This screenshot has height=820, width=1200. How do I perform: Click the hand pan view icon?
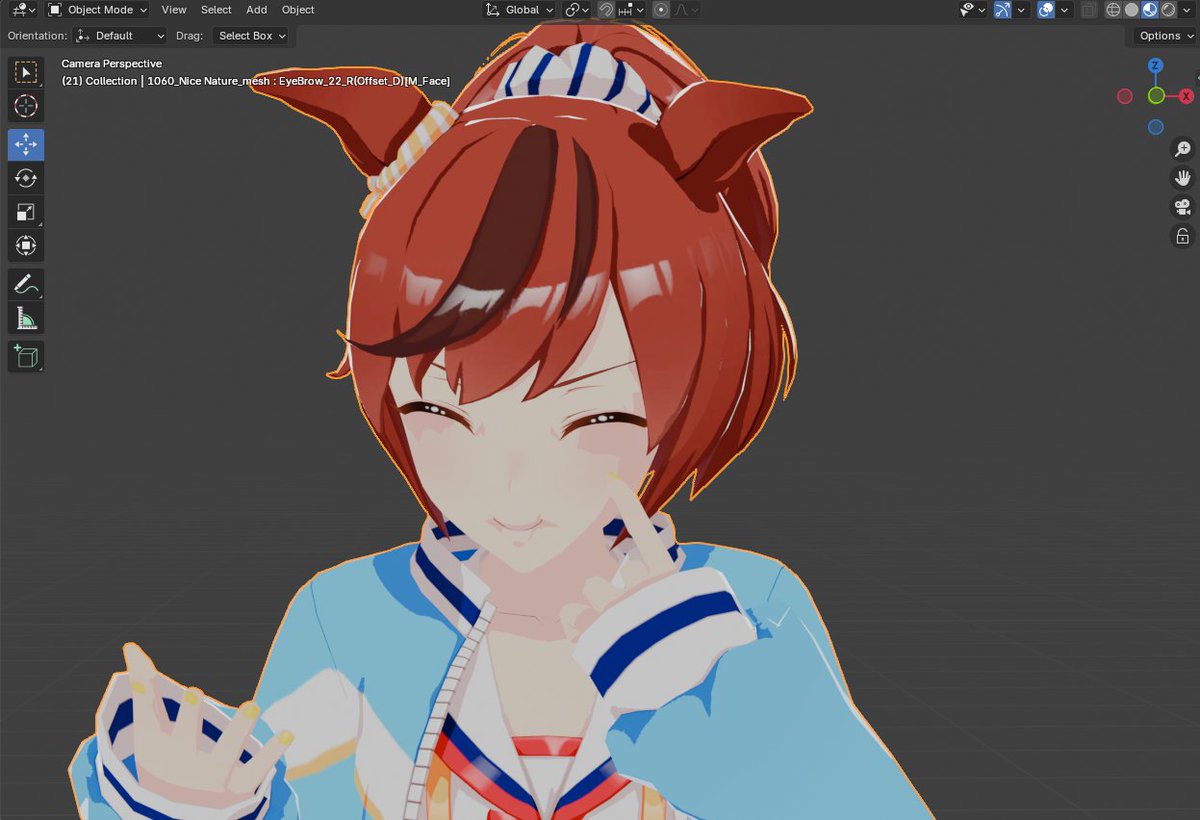(x=1183, y=178)
